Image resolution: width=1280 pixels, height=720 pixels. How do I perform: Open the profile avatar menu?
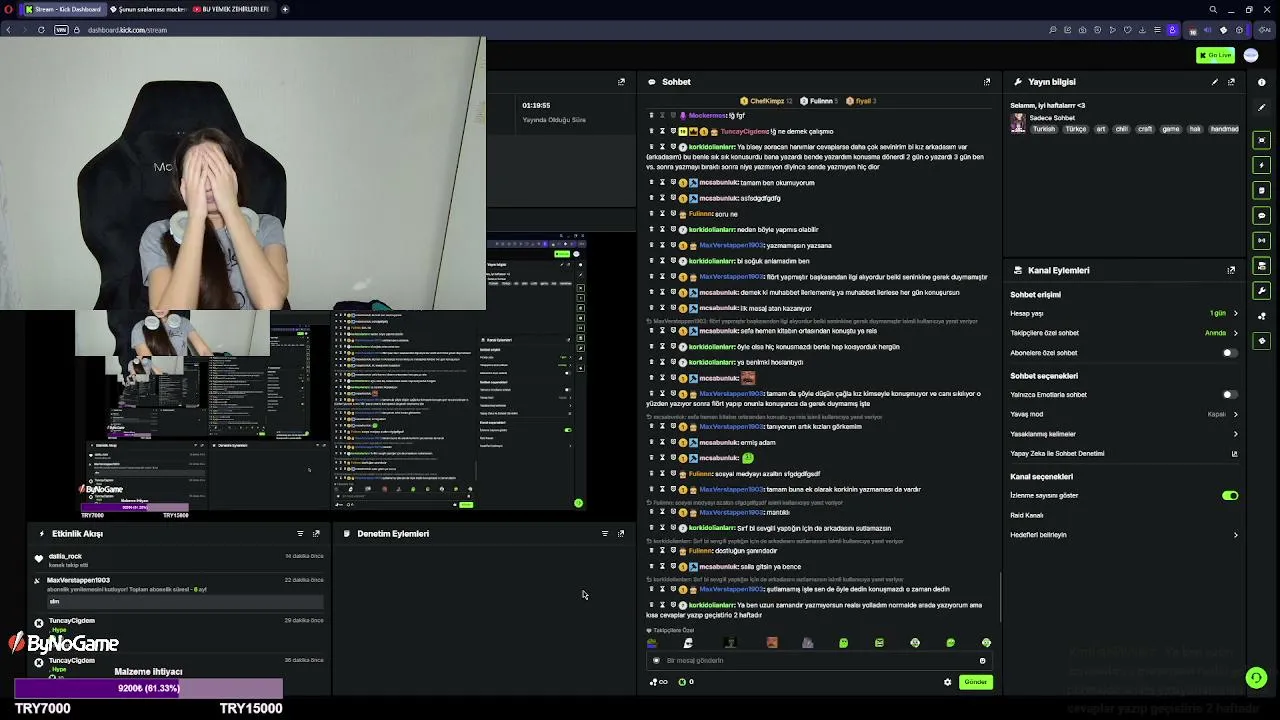(x=1251, y=55)
